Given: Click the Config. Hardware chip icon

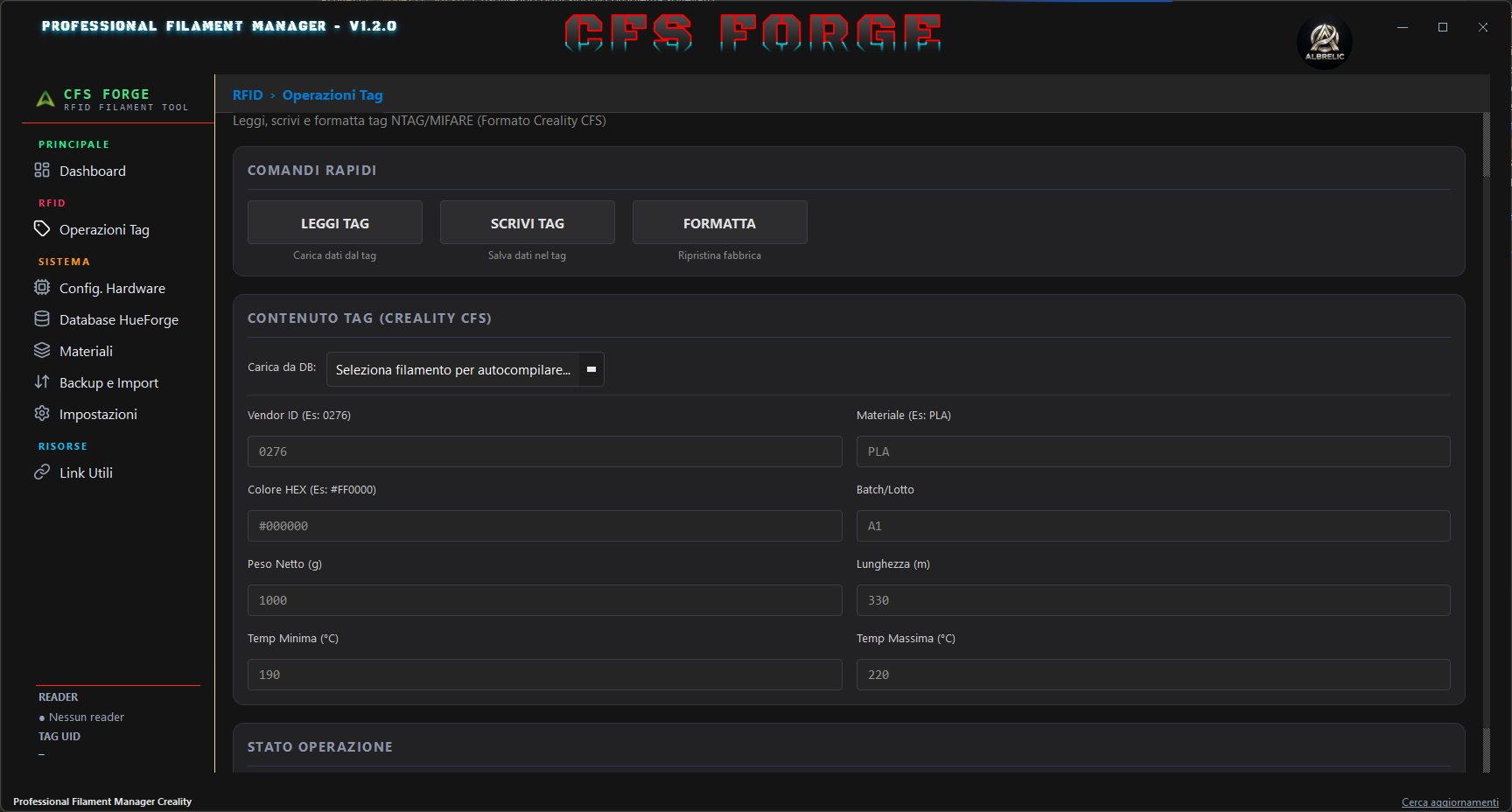Looking at the screenshot, I should pyautogui.click(x=42, y=287).
